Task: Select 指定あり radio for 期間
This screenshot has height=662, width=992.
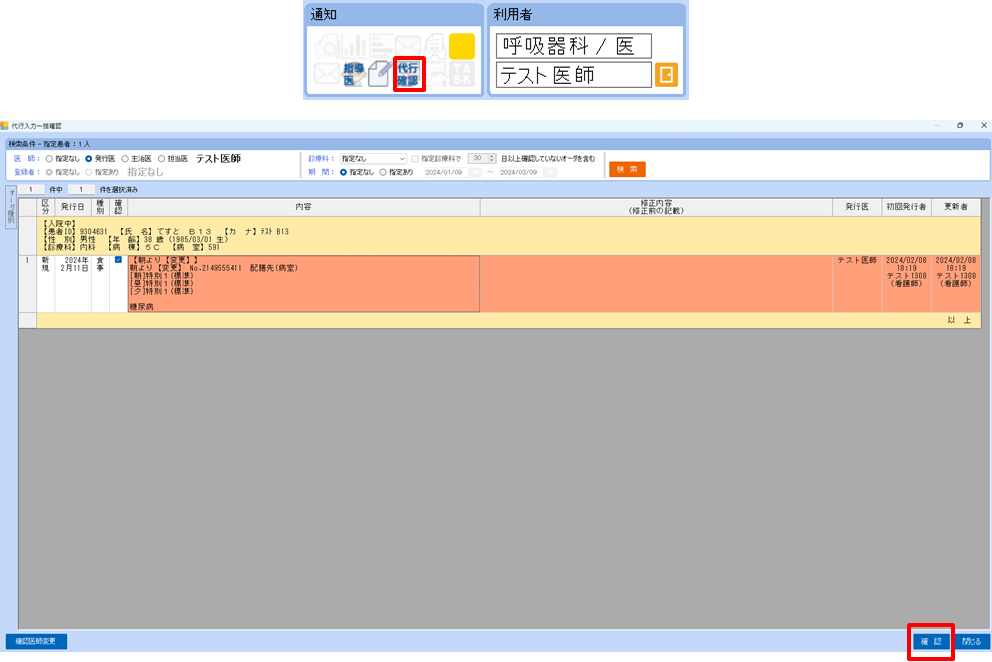Action: 383,172
